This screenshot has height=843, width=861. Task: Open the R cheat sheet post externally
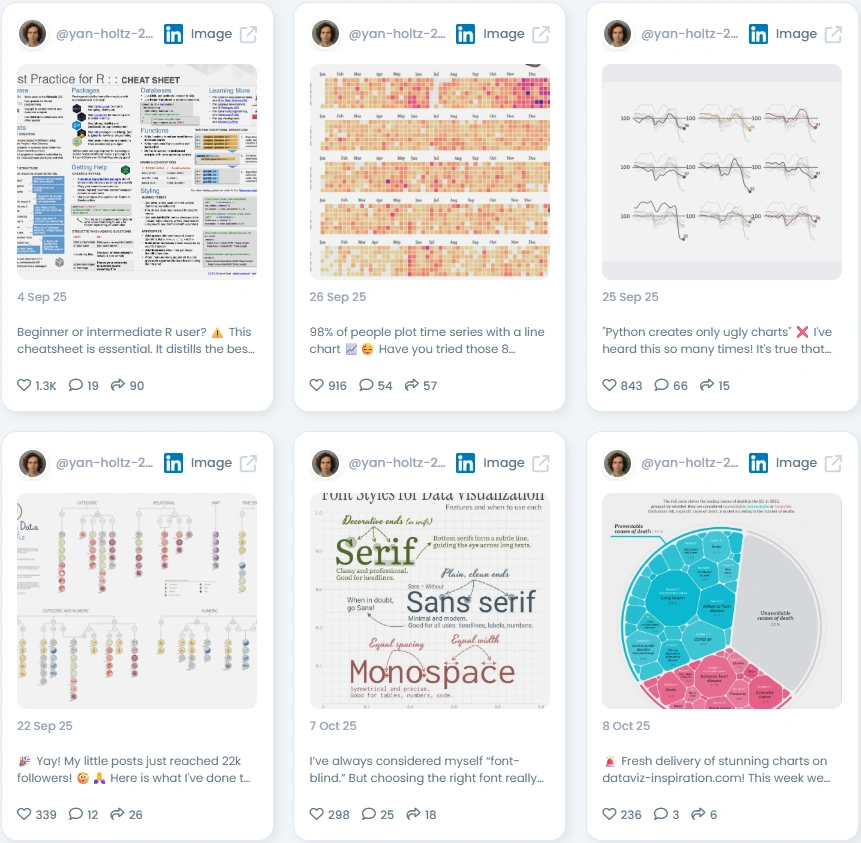(x=248, y=34)
